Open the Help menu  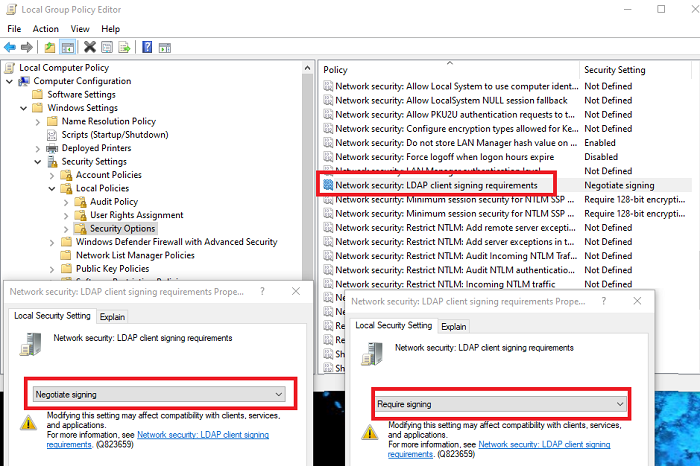(110, 29)
